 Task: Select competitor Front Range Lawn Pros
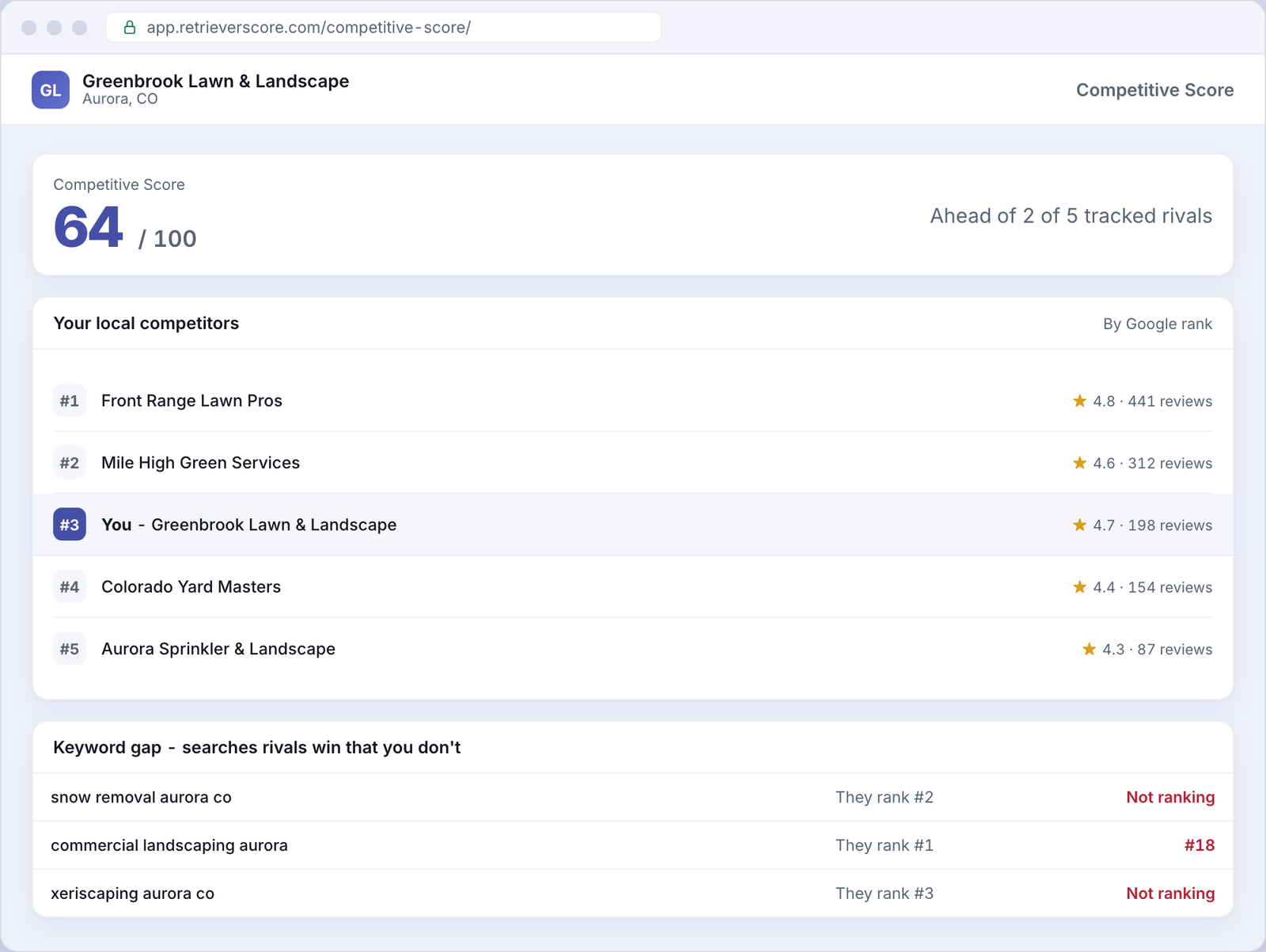(x=633, y=400)
